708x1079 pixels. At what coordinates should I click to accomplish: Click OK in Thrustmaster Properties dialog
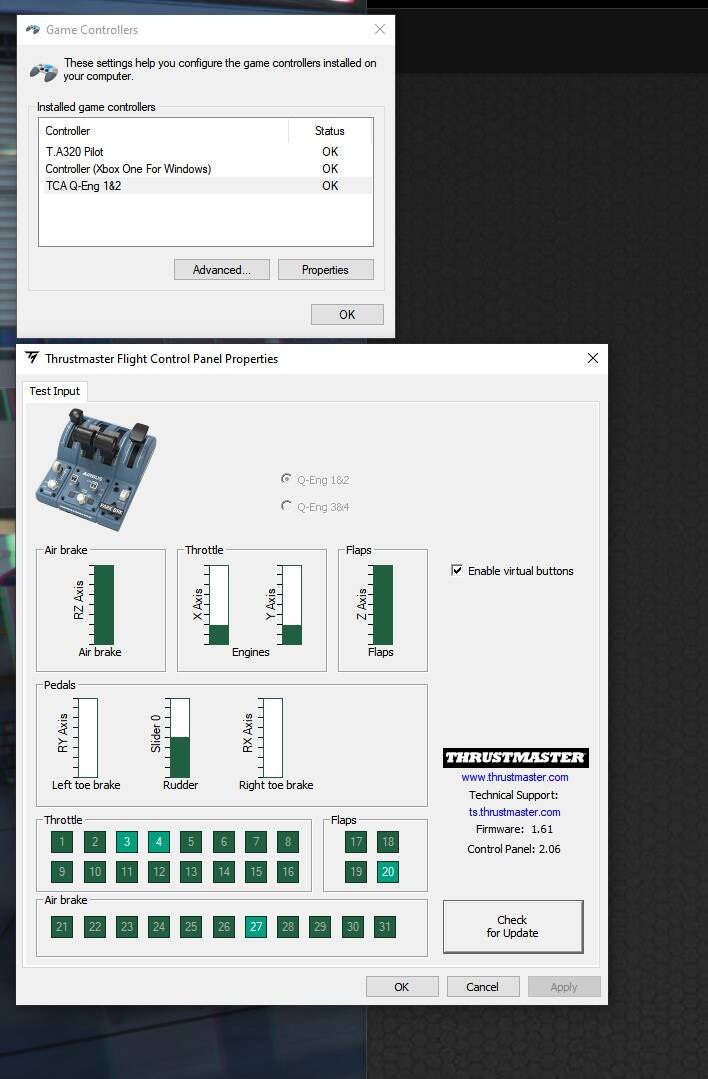[x=402, y=986]
